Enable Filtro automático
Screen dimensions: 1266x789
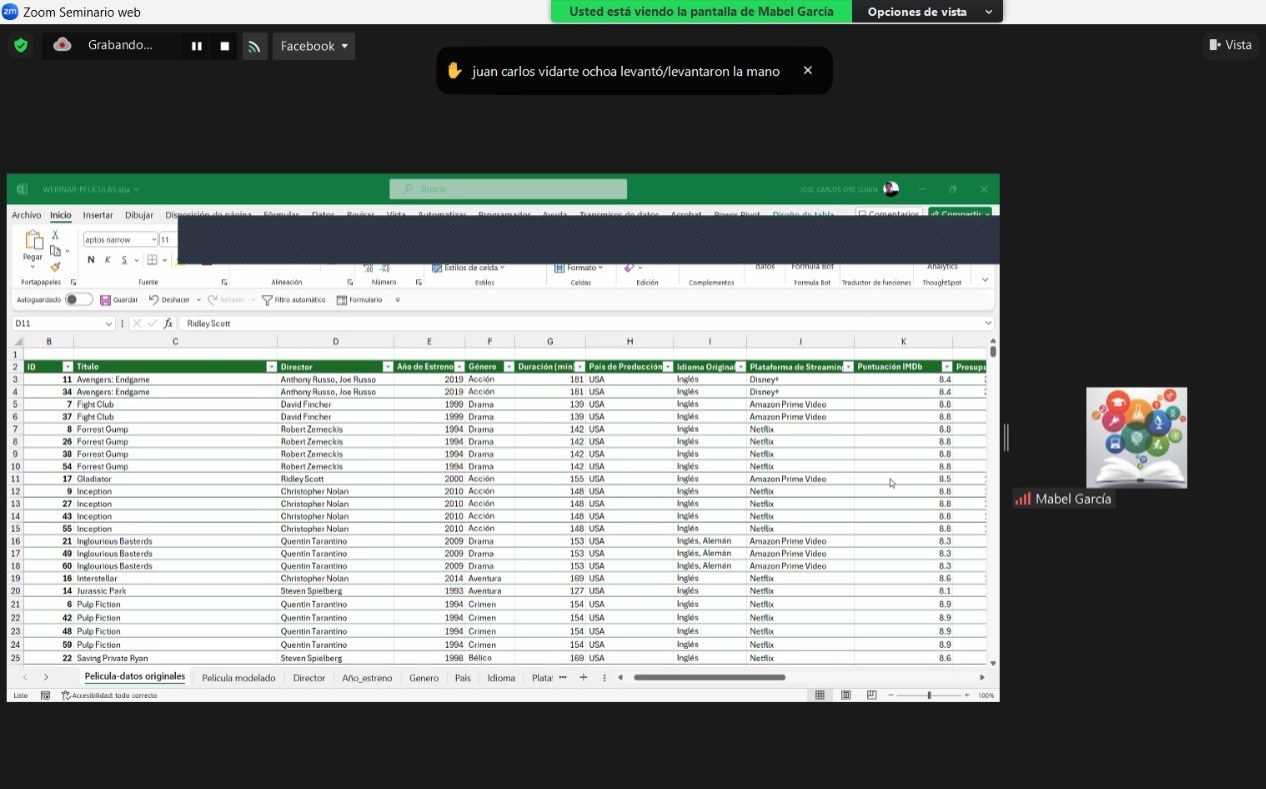point(294,300)
